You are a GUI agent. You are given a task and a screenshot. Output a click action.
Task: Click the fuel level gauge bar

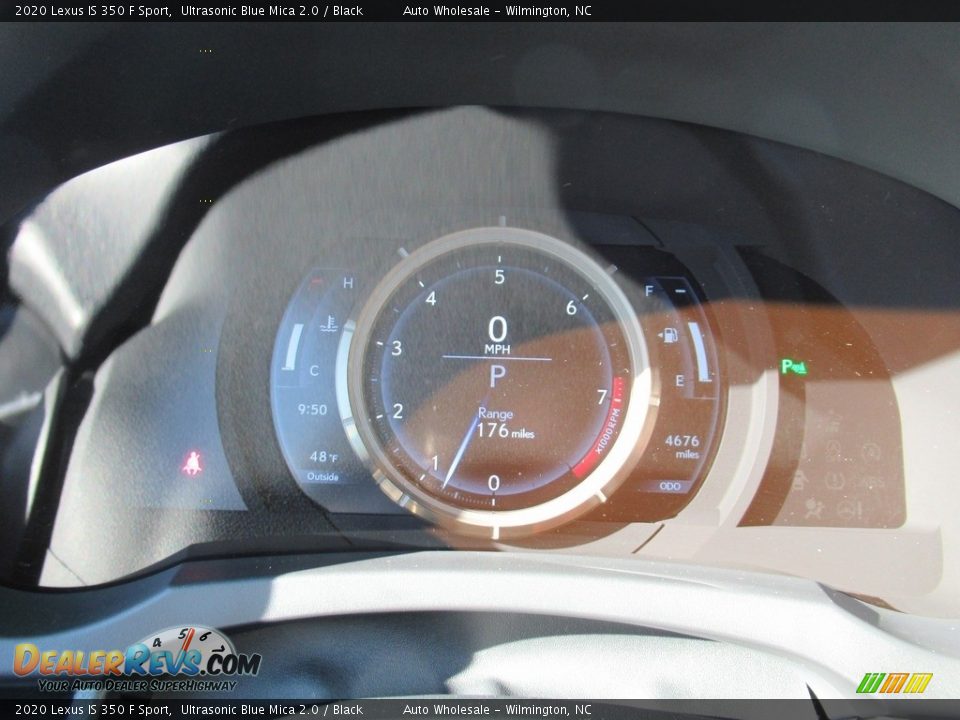coord(699,351)
